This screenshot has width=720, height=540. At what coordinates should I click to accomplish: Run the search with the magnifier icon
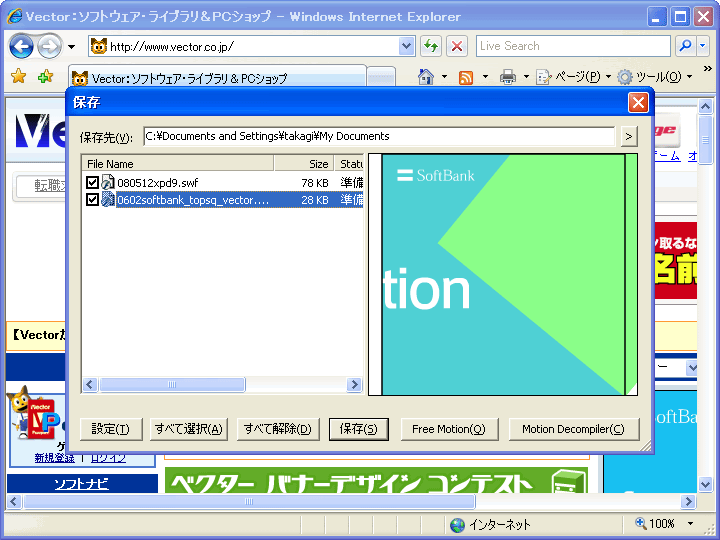point(686,46)
